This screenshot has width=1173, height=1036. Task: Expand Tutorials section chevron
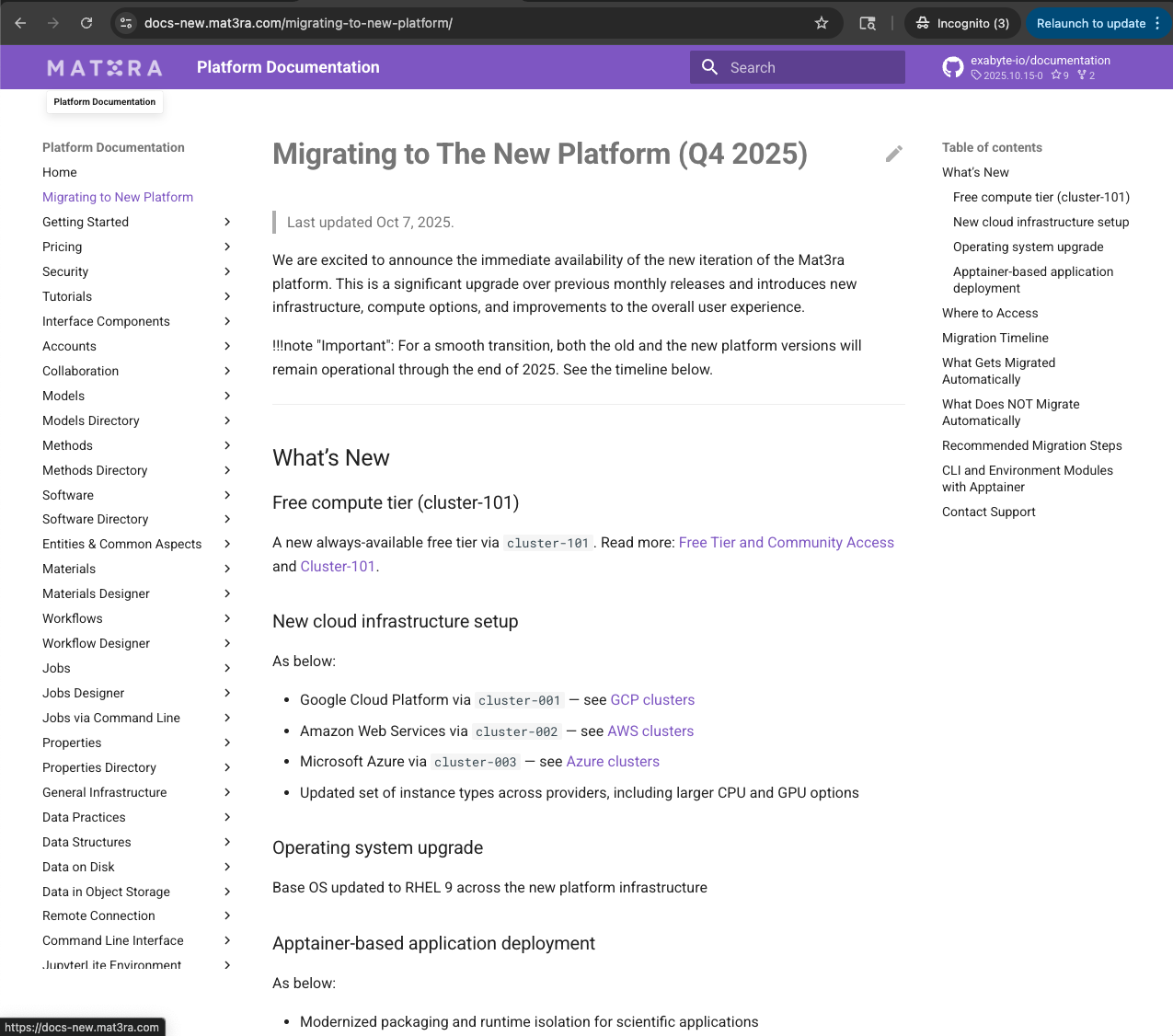click(227, 296)
